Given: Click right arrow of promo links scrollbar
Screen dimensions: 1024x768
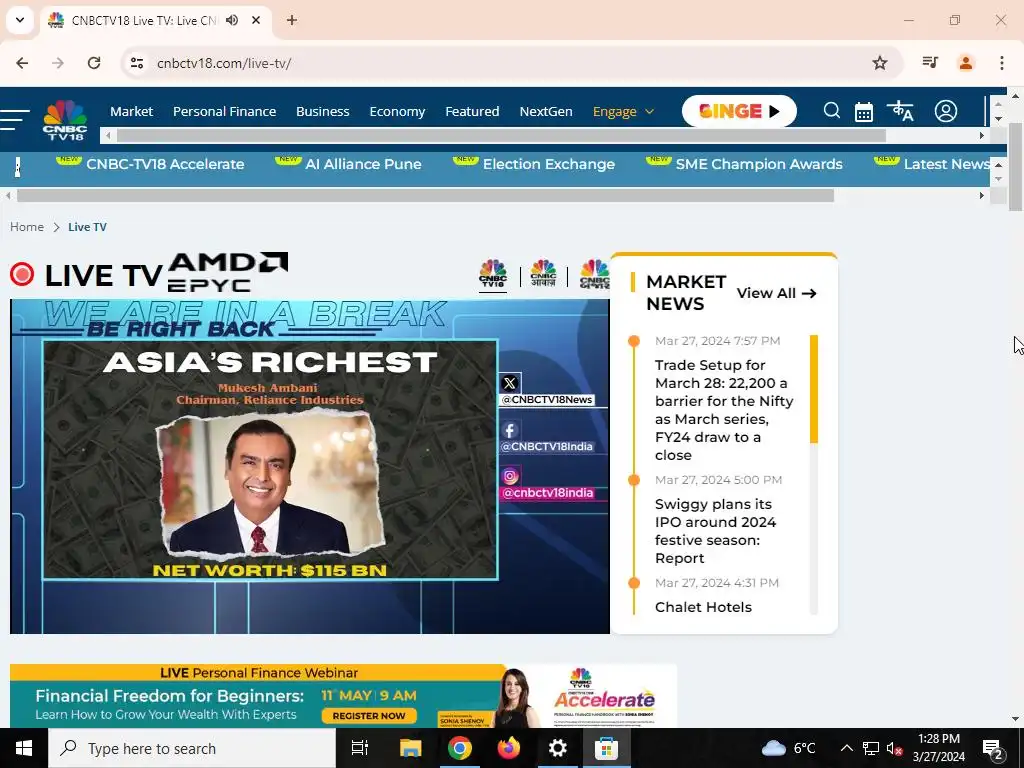Looking at the screenshot, I should 982,195.
